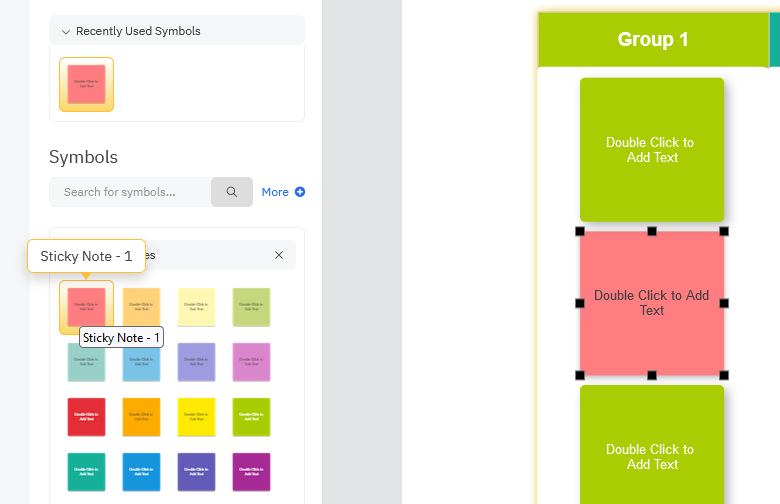Choose the dark magenta sticky note symbol

click(251, 471)
